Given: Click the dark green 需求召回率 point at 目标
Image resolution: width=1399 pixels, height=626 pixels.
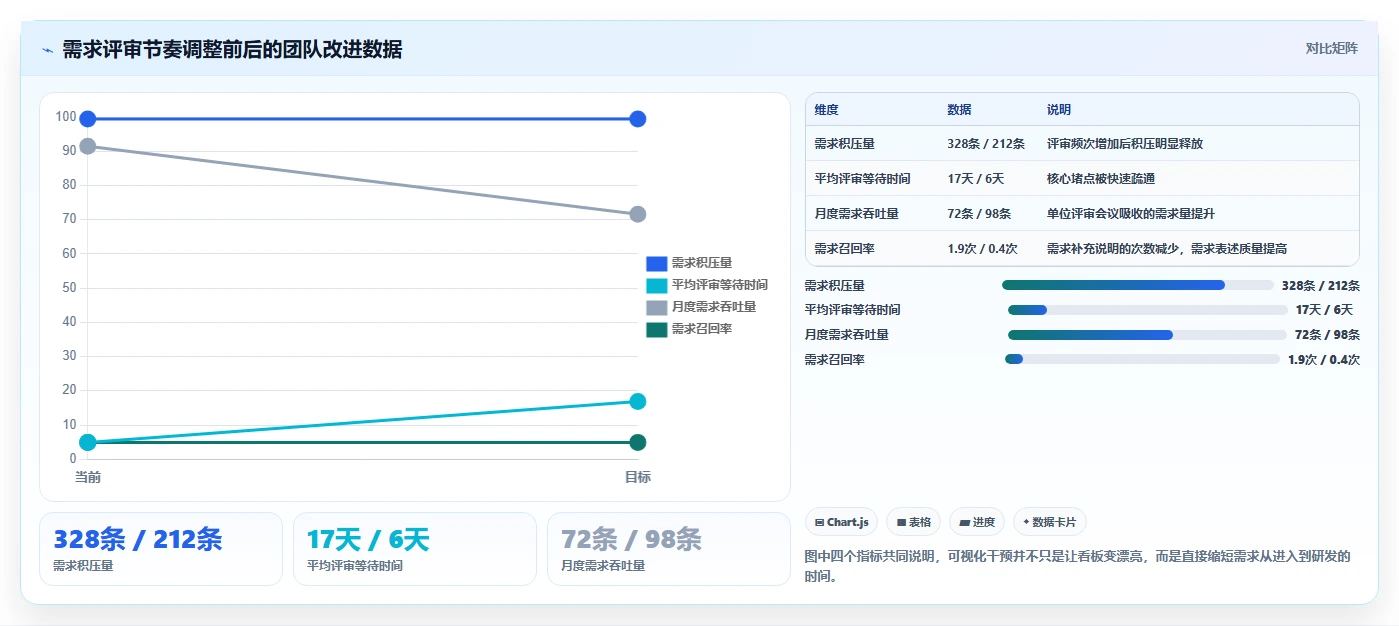Looking at the screenshot, I should [x=638, y=443].
